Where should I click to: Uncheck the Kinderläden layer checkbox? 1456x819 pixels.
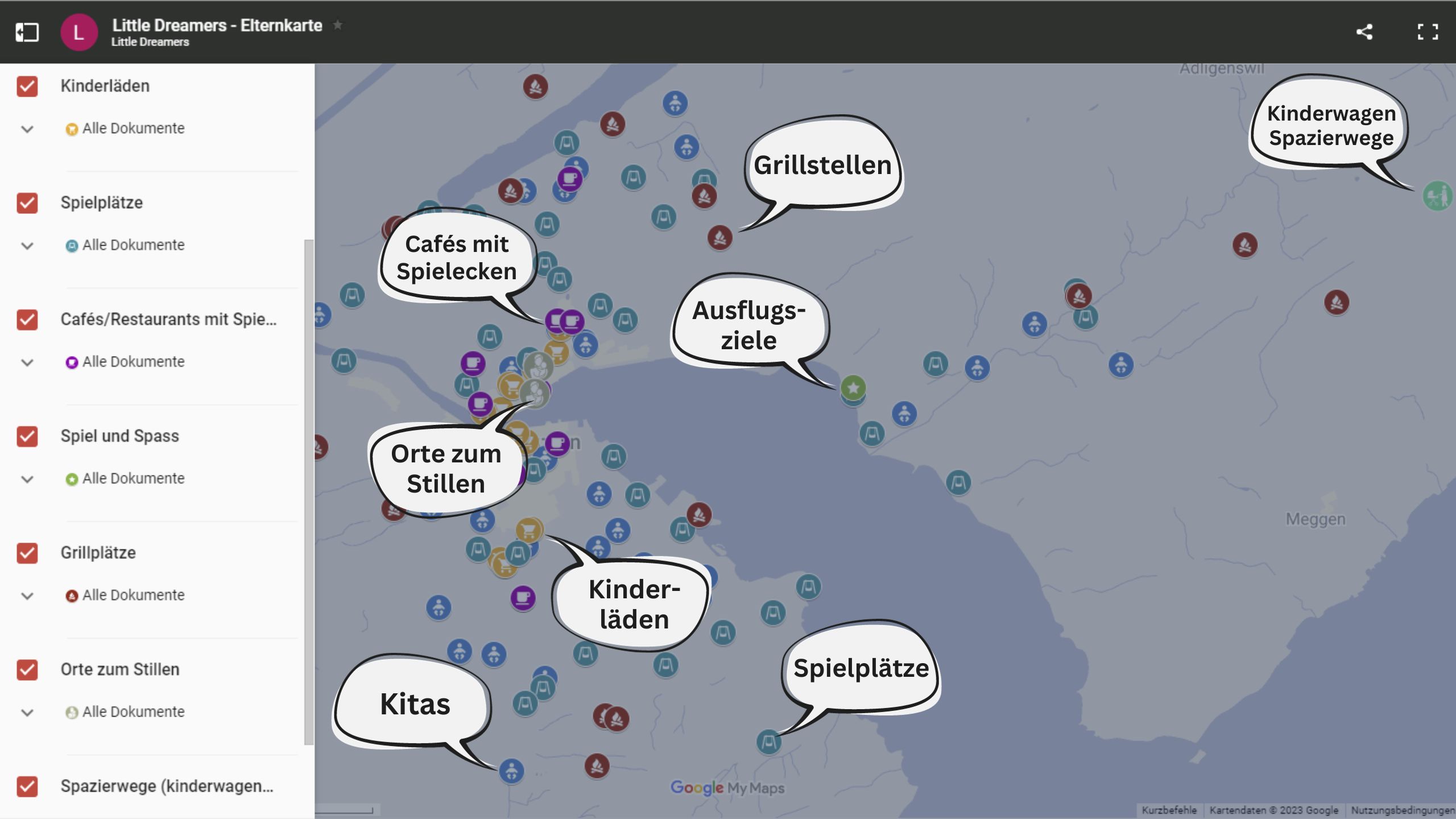click(x=27, y=86)
